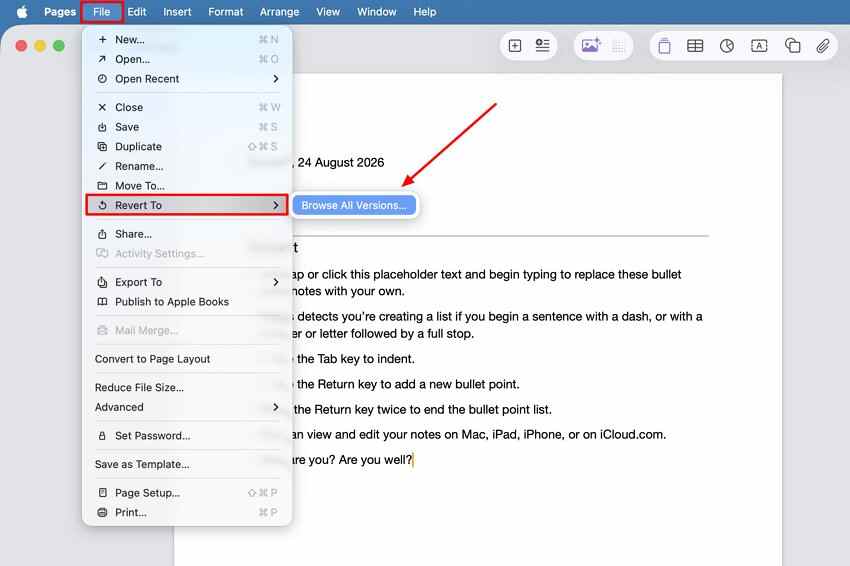Click the Media image toolbar icon
Image resolution: width=850 pixels, height=566 pixels.
[590, 46]
